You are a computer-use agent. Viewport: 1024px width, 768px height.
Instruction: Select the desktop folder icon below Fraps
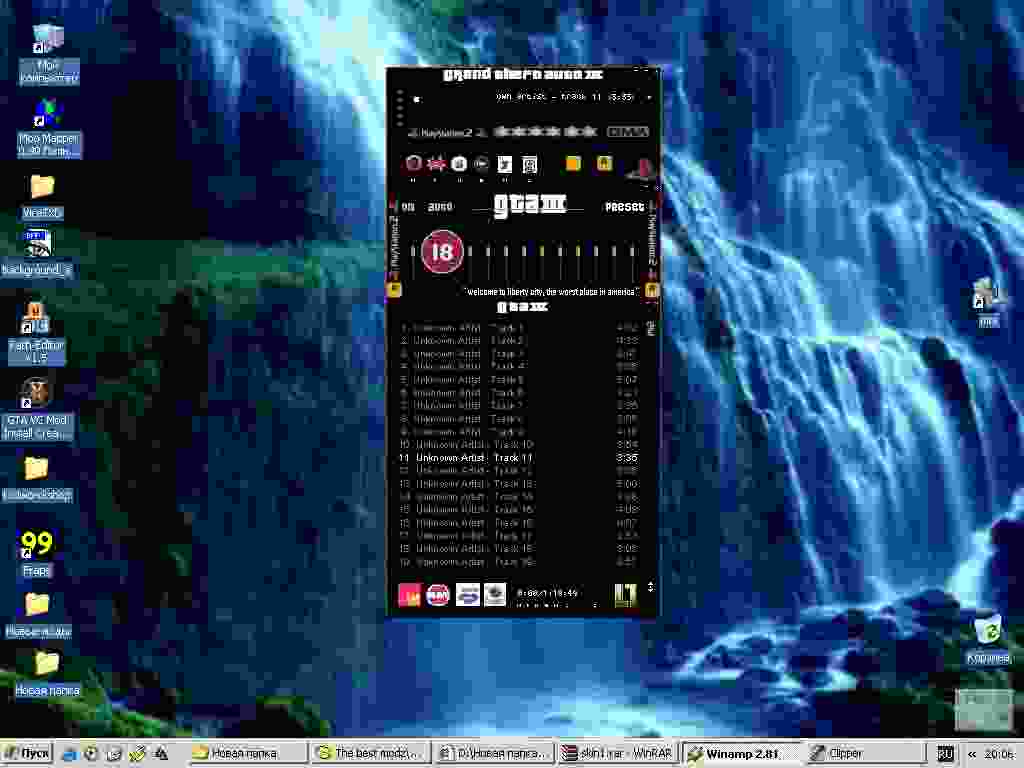pos(38,615)
